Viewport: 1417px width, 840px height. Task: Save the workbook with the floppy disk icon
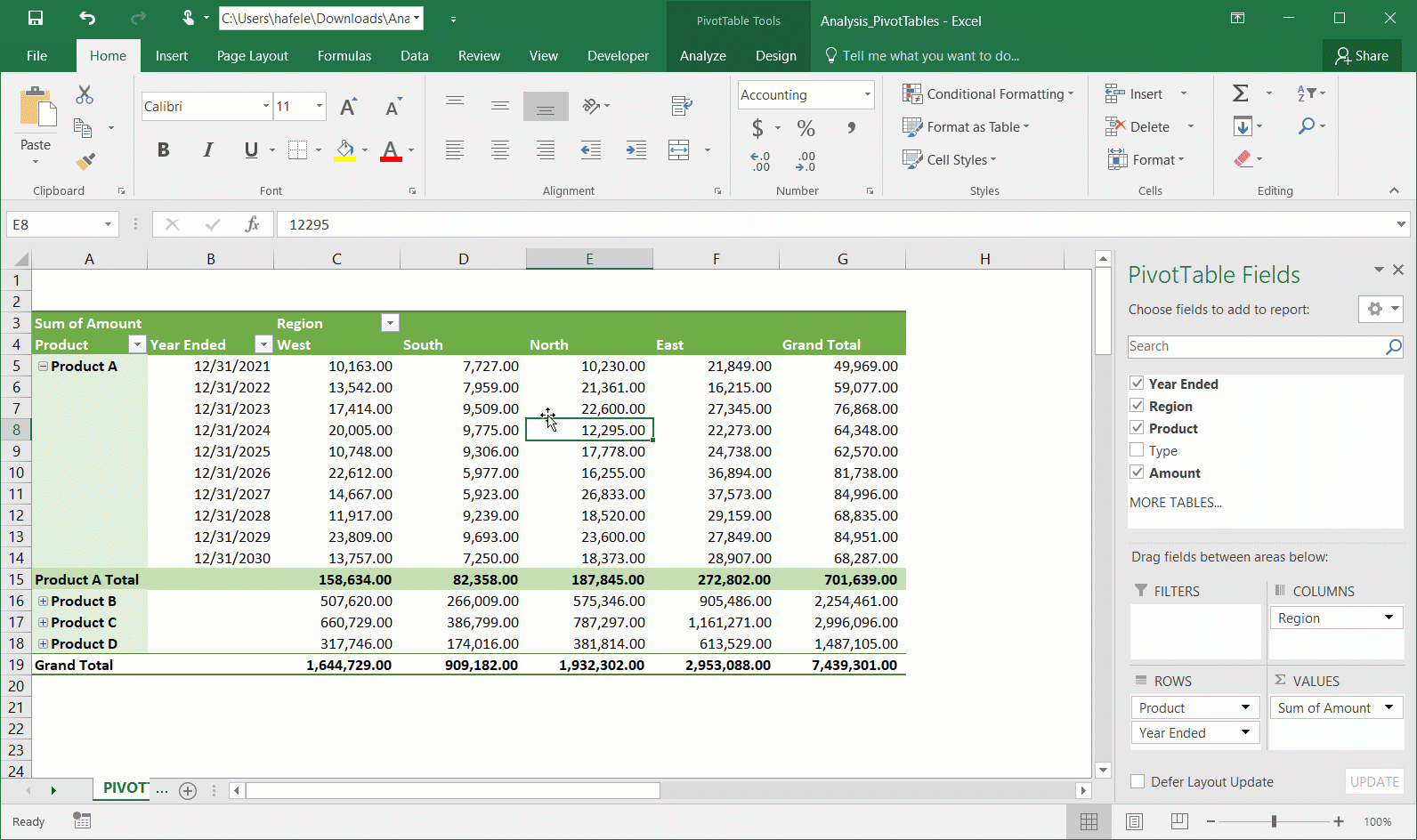point(36,18)
